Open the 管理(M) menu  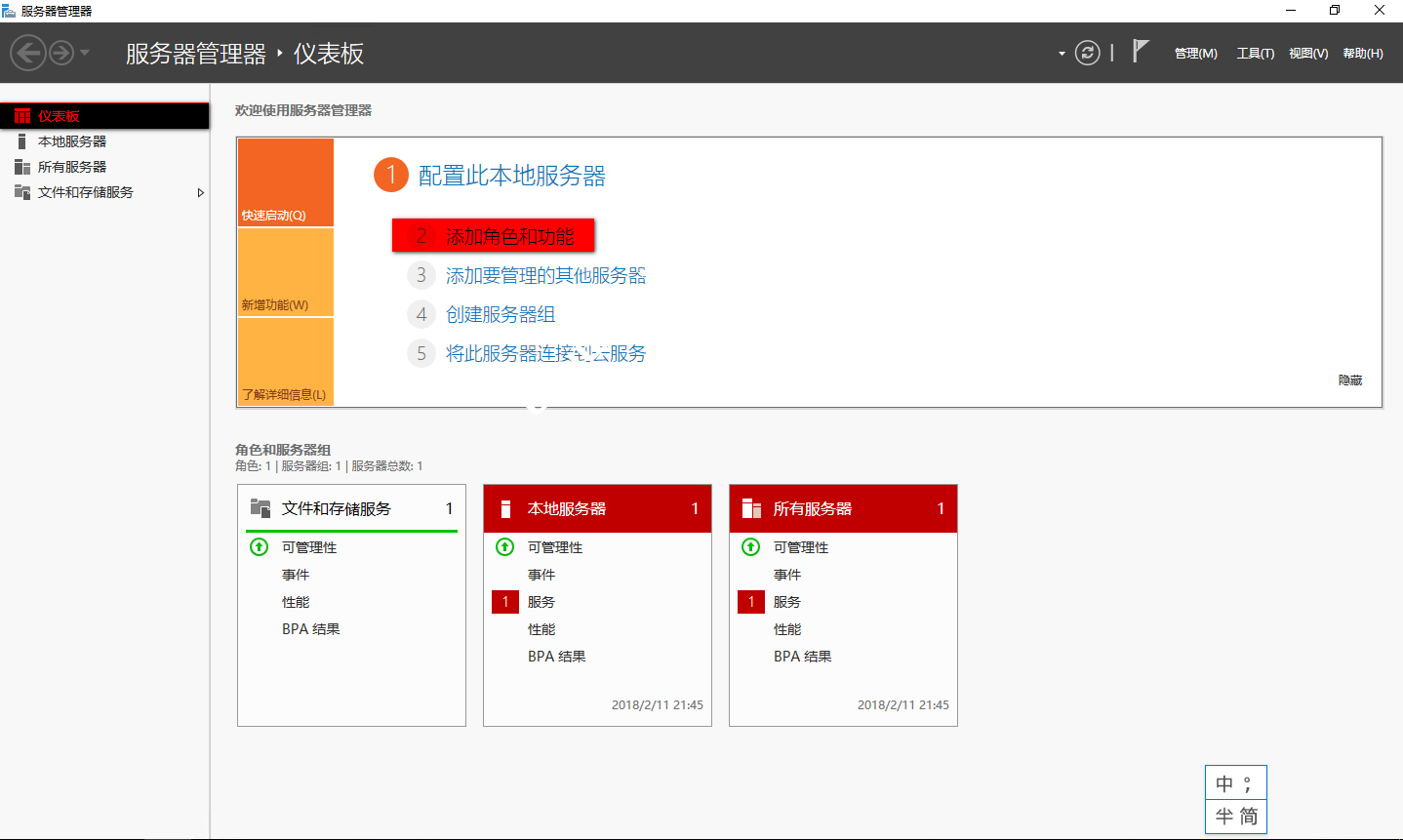click(x=1195, y=54)
